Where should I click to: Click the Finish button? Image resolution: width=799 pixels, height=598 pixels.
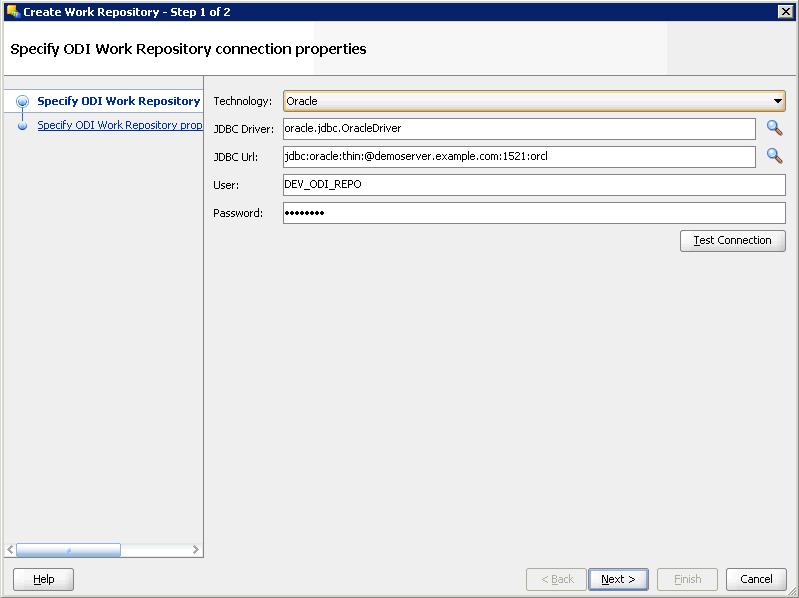pos(687,579)
